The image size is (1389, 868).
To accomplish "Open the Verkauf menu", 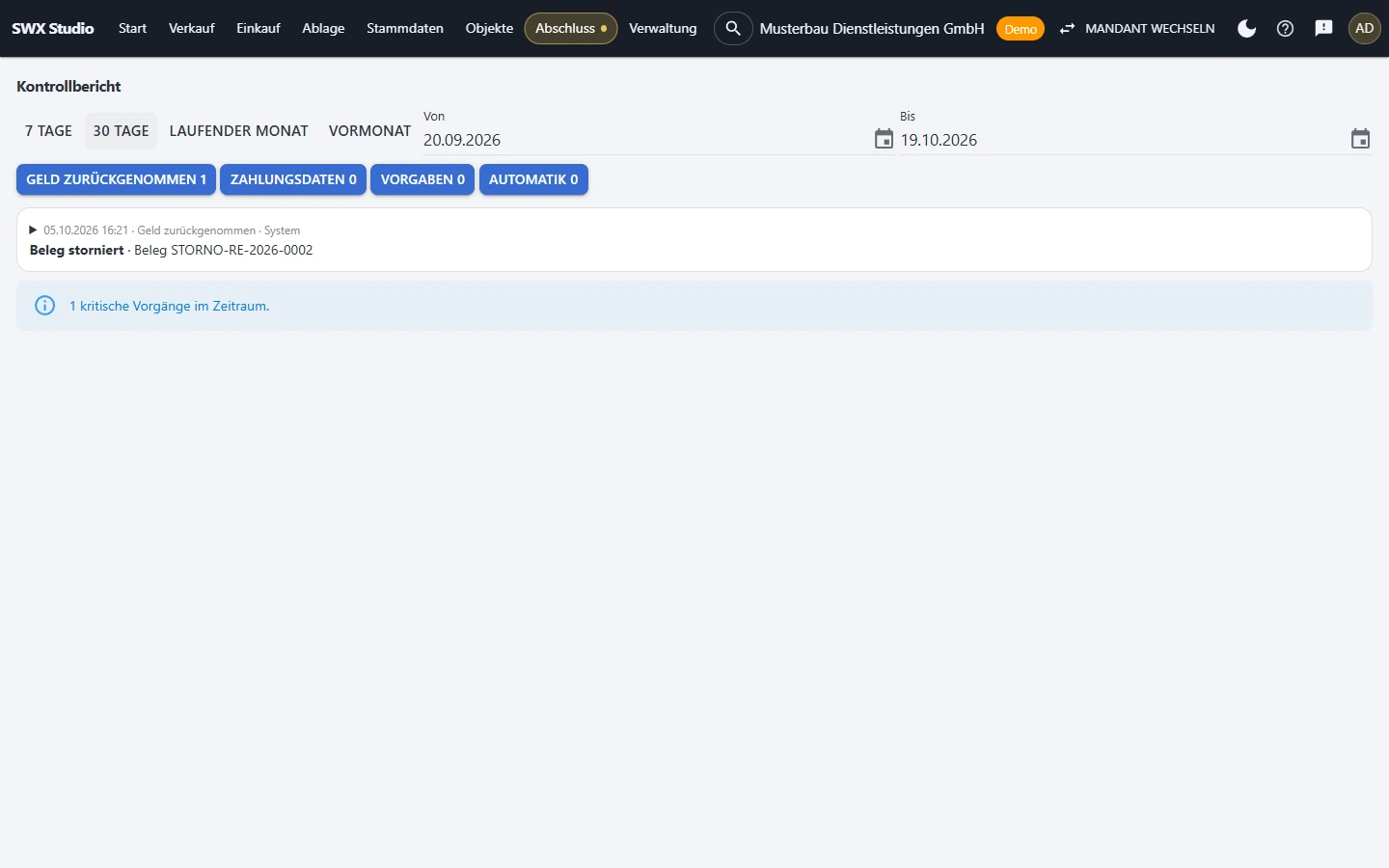I will 191,29.
